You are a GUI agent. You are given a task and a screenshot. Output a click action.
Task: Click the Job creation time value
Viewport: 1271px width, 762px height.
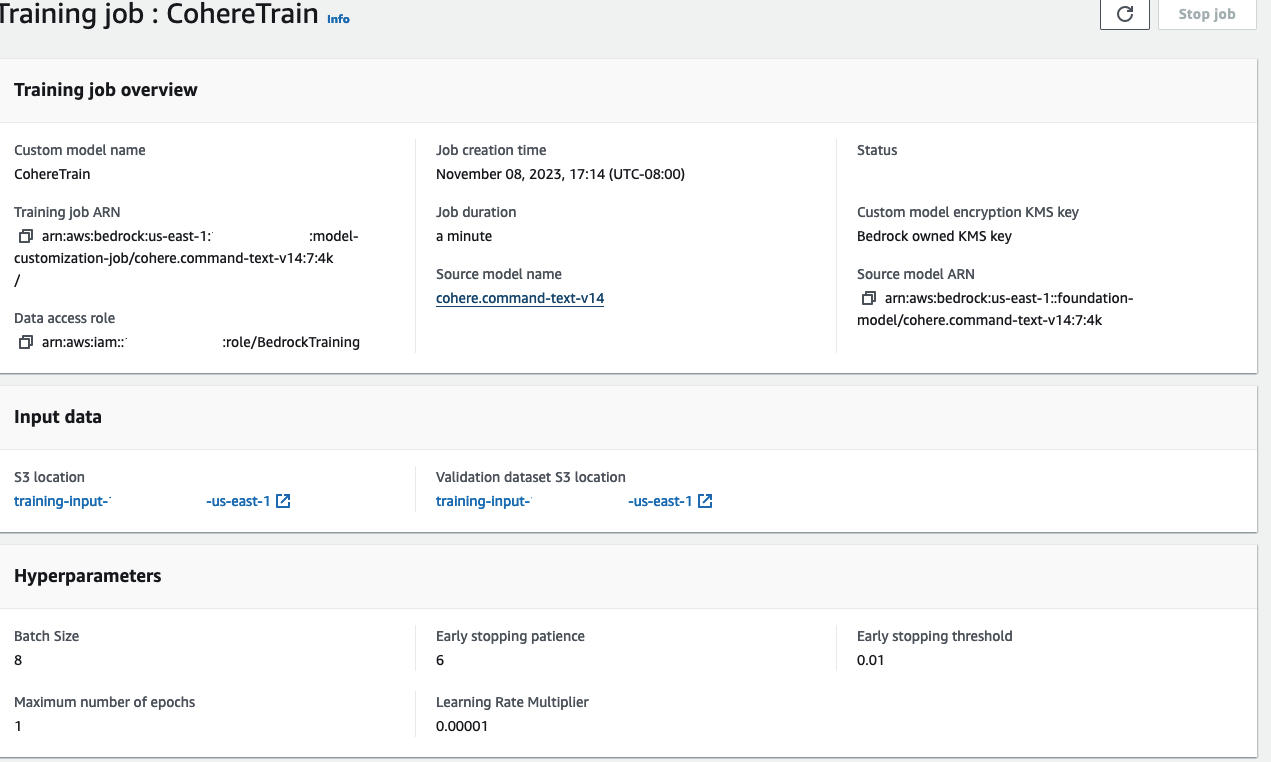point(560,174)
